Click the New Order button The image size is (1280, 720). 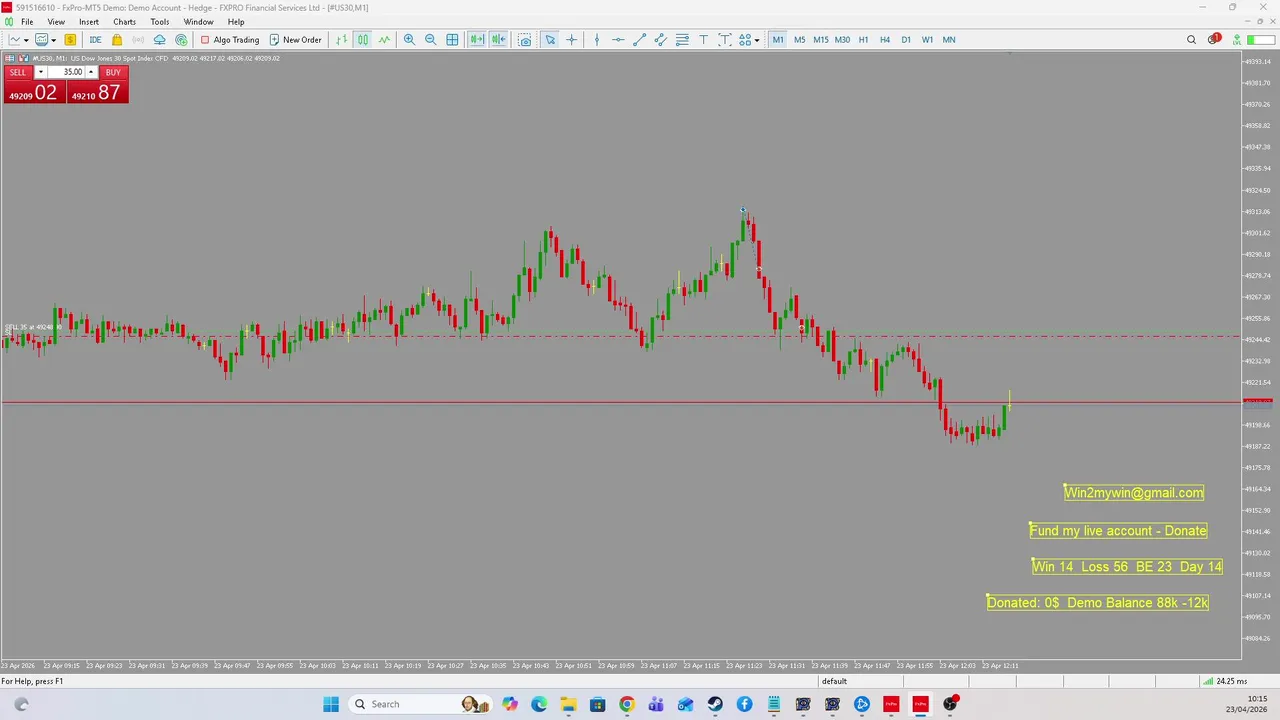point(295,40)
